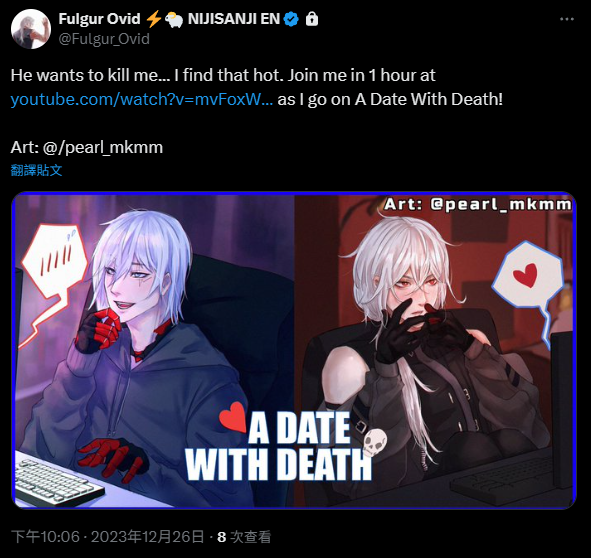
Task: Click the post timestamp 下午10:06
Action: click(x=46, y=537)
